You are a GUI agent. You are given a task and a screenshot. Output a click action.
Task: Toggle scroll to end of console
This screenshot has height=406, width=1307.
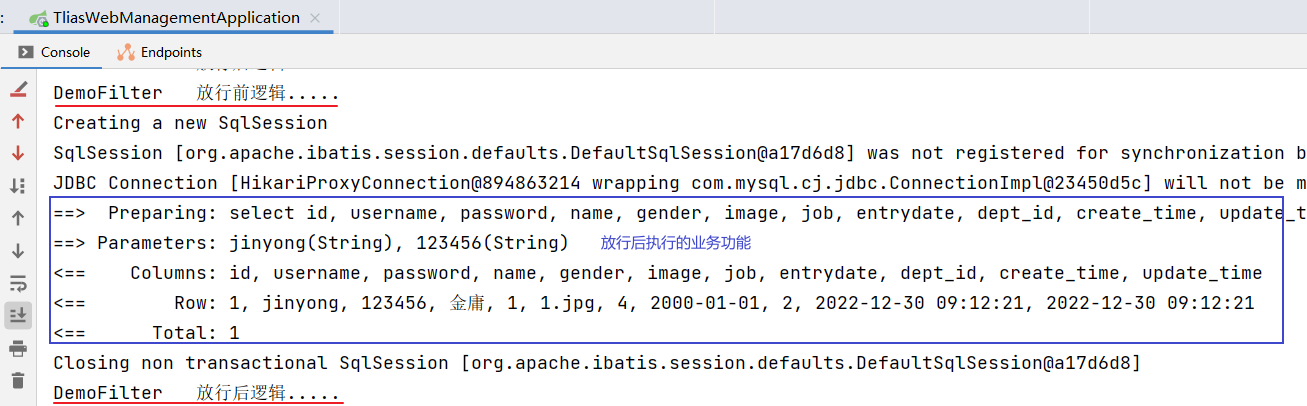(18, 315)
